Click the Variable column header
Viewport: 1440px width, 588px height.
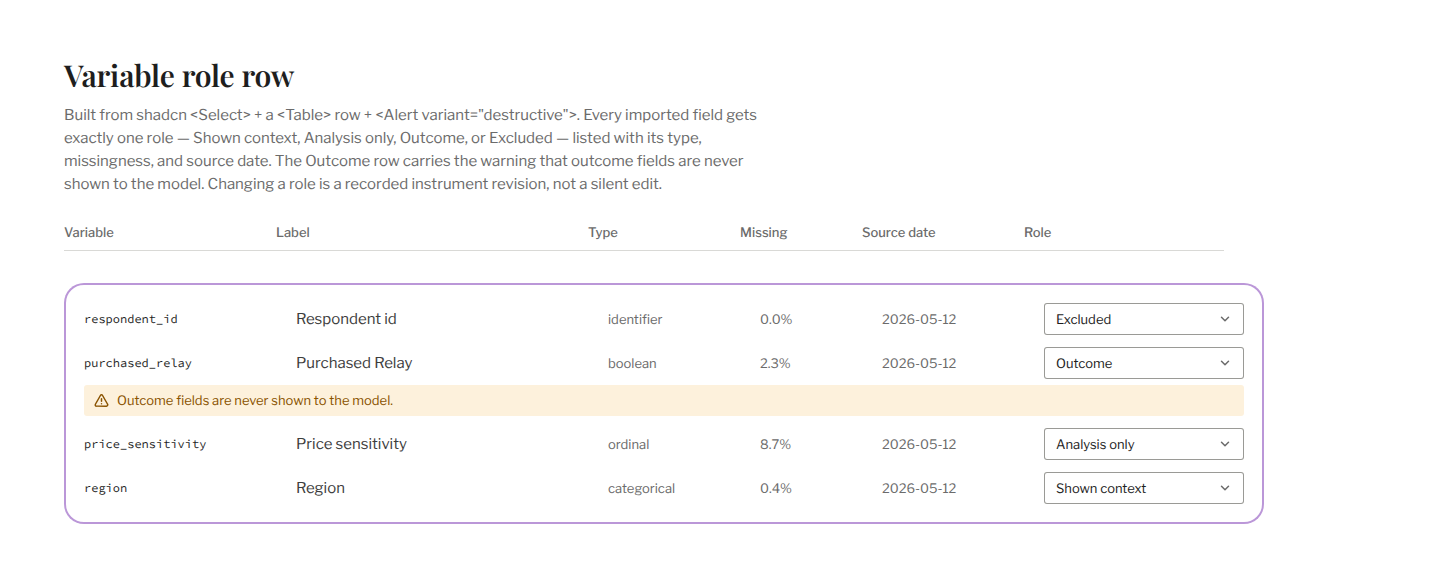[x=89, y=232]
